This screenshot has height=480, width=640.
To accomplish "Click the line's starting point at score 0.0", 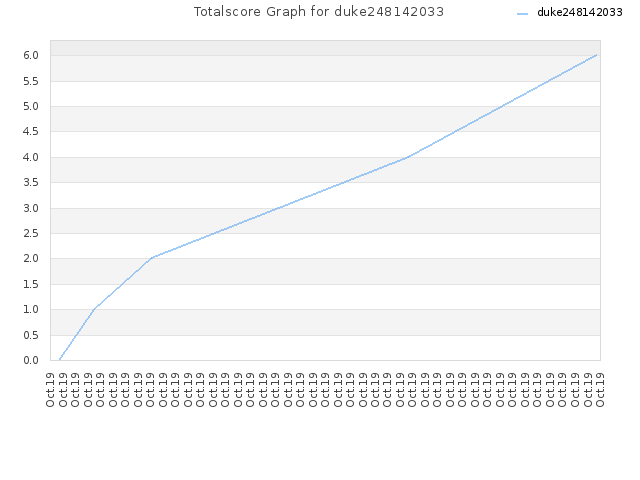I will click(60, 360).
